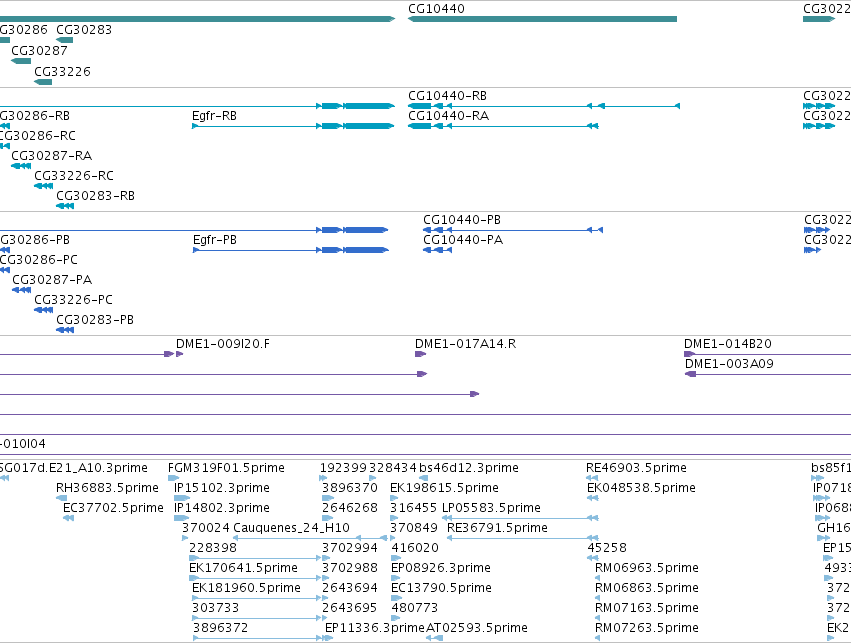
Task: Select the RM07163.5prime EST
Action: (x=597, y=619)
